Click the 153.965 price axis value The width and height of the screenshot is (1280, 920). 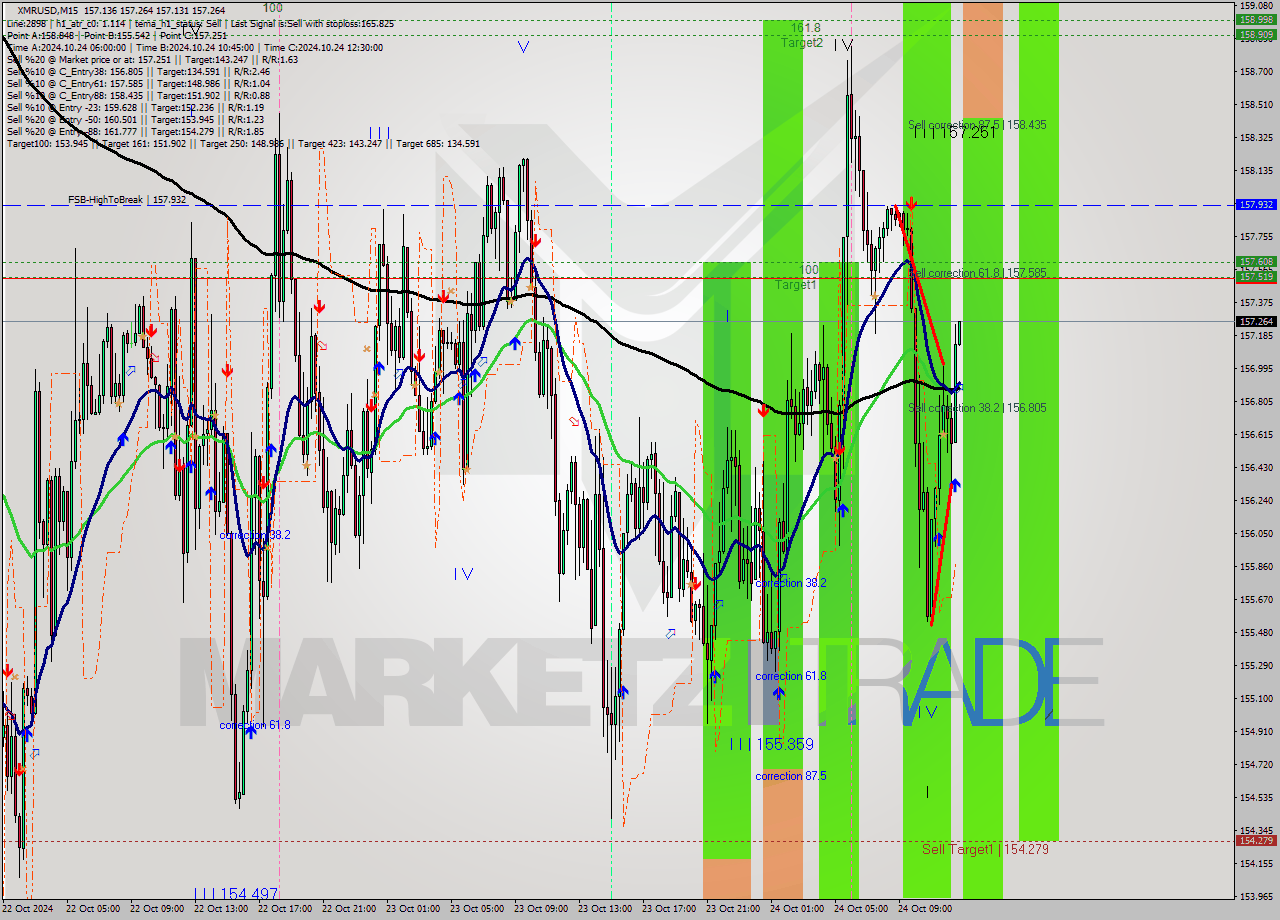tap(1256, 896)
